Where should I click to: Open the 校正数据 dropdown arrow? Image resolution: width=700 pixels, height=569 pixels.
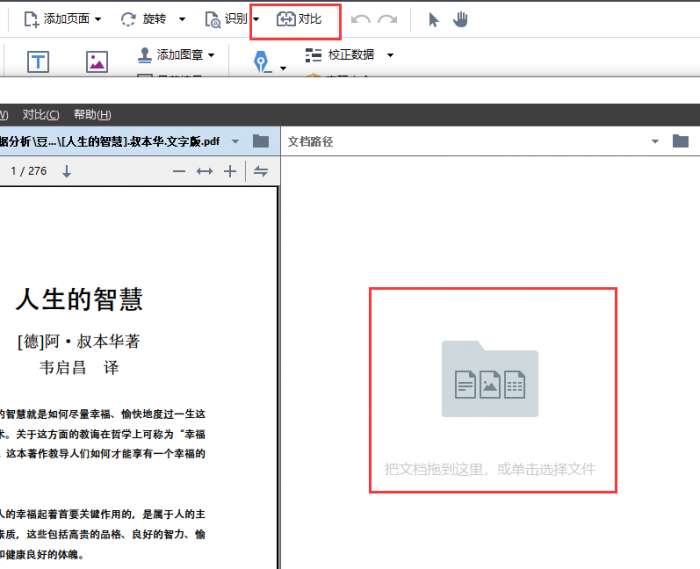(x=390, y=54)
